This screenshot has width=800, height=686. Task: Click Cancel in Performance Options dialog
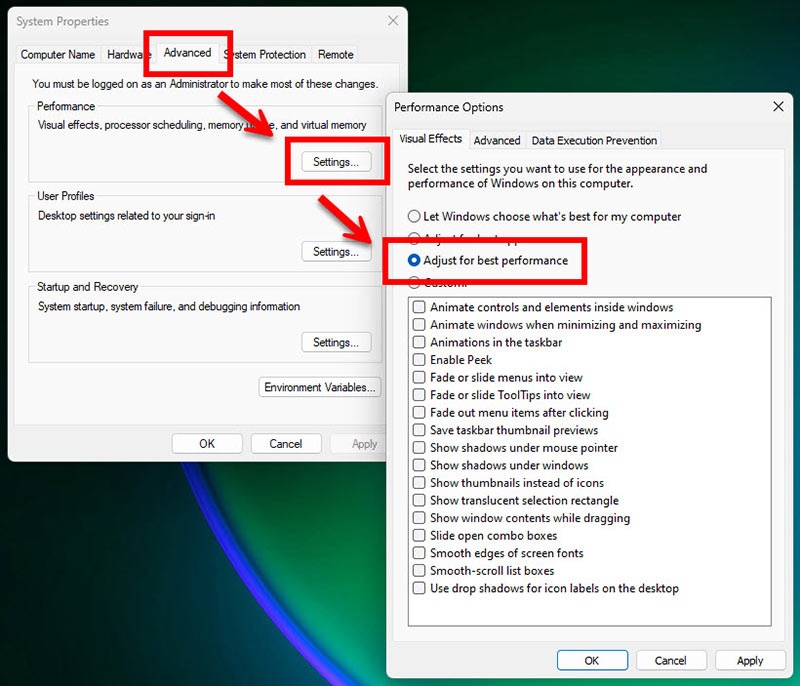coord(670,660)
